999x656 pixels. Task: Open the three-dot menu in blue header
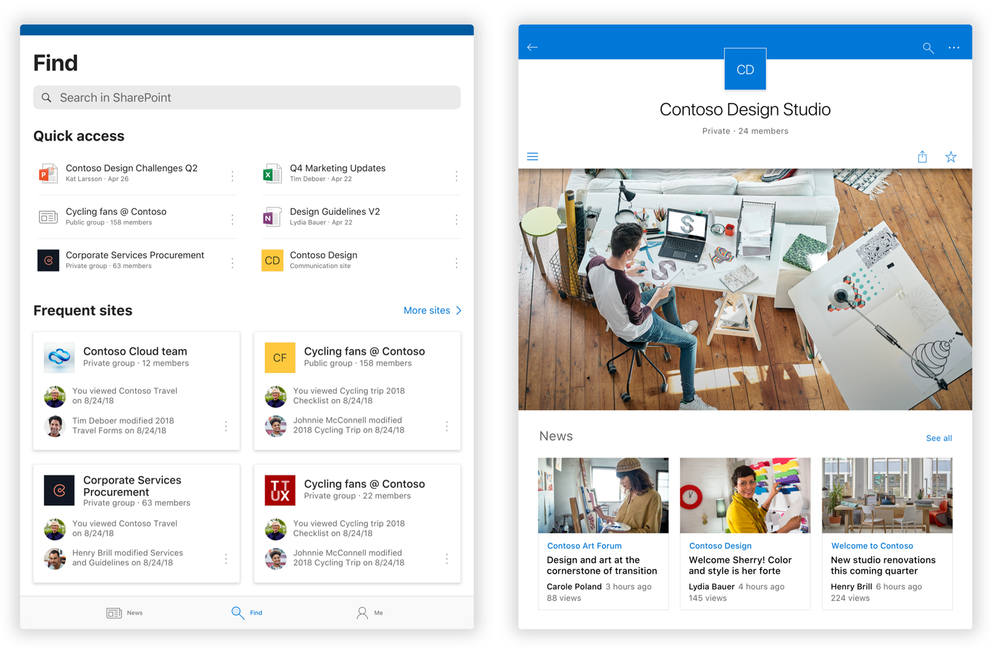pos(954,48)
